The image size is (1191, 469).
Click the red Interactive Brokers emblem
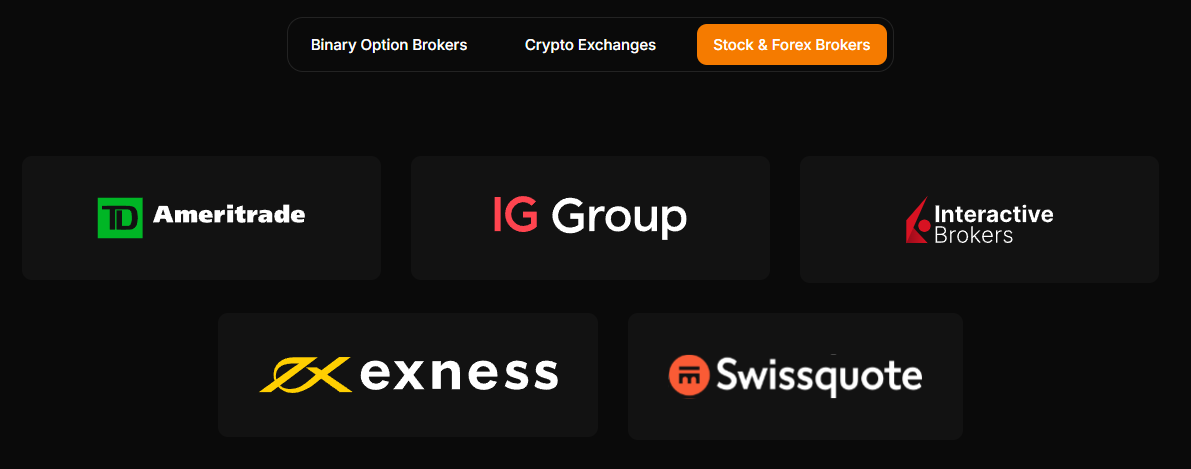[917, 222]
